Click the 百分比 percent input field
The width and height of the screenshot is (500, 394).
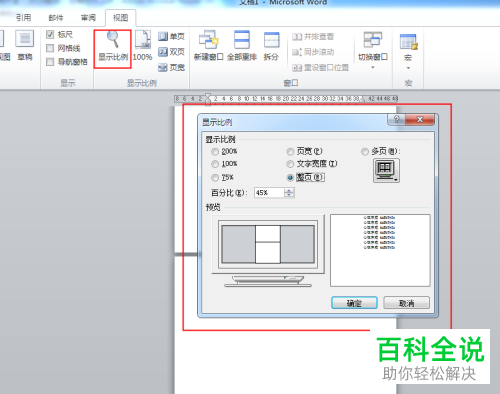click(x=269, y=193)
